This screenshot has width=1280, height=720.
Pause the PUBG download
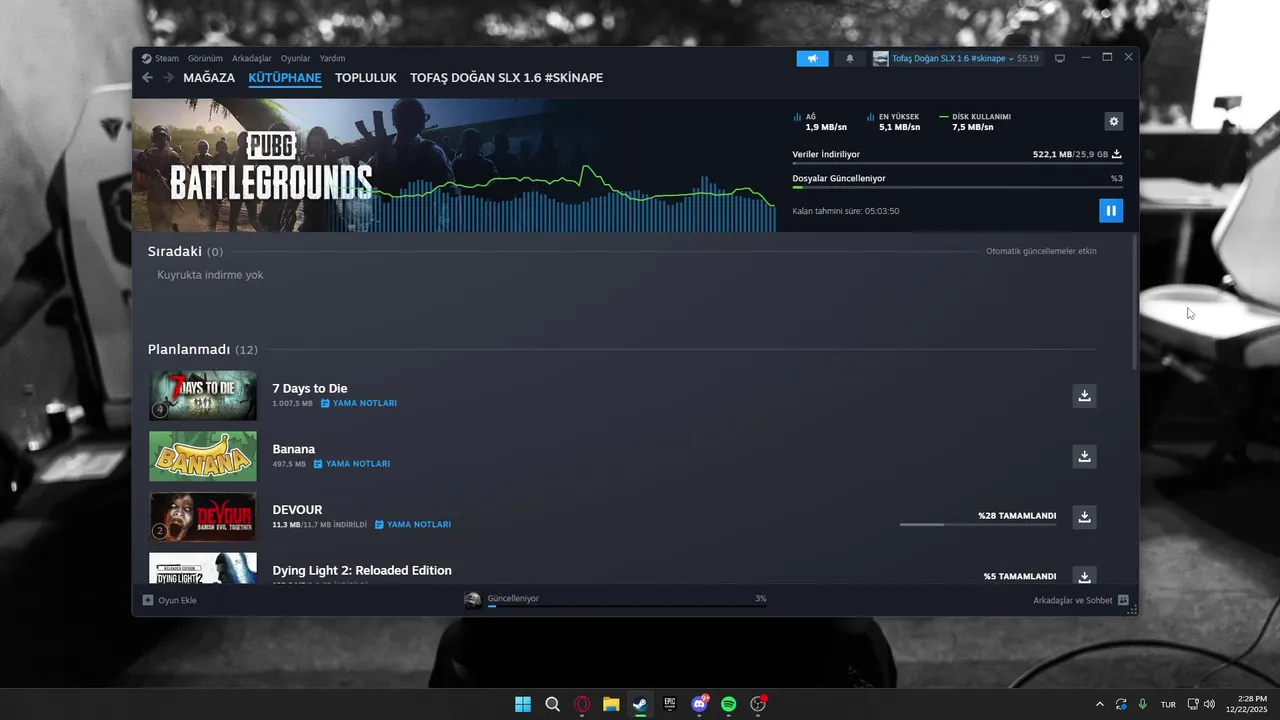click(x=1110, y=210)
